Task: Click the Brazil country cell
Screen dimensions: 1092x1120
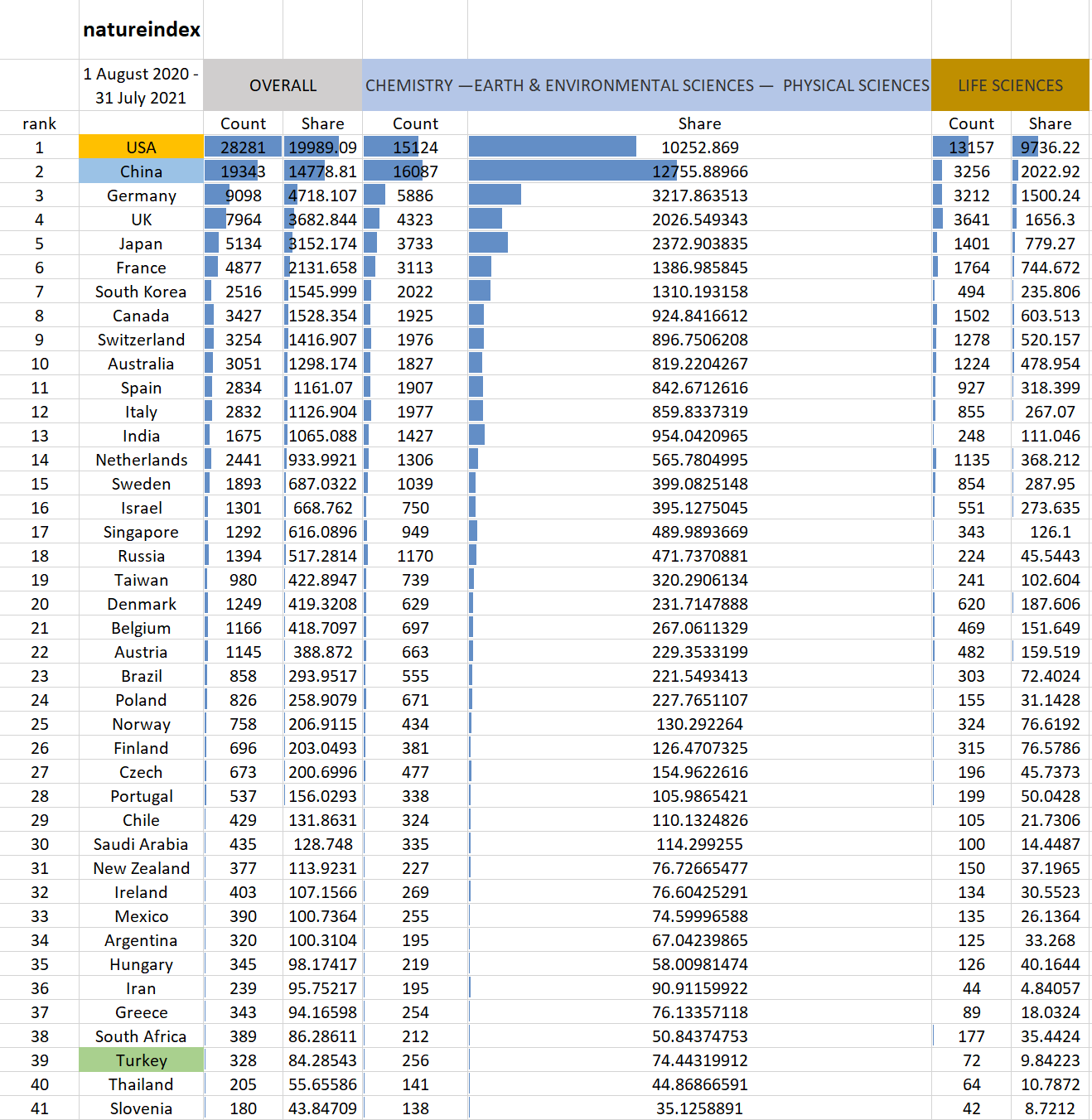Action: 142,676
